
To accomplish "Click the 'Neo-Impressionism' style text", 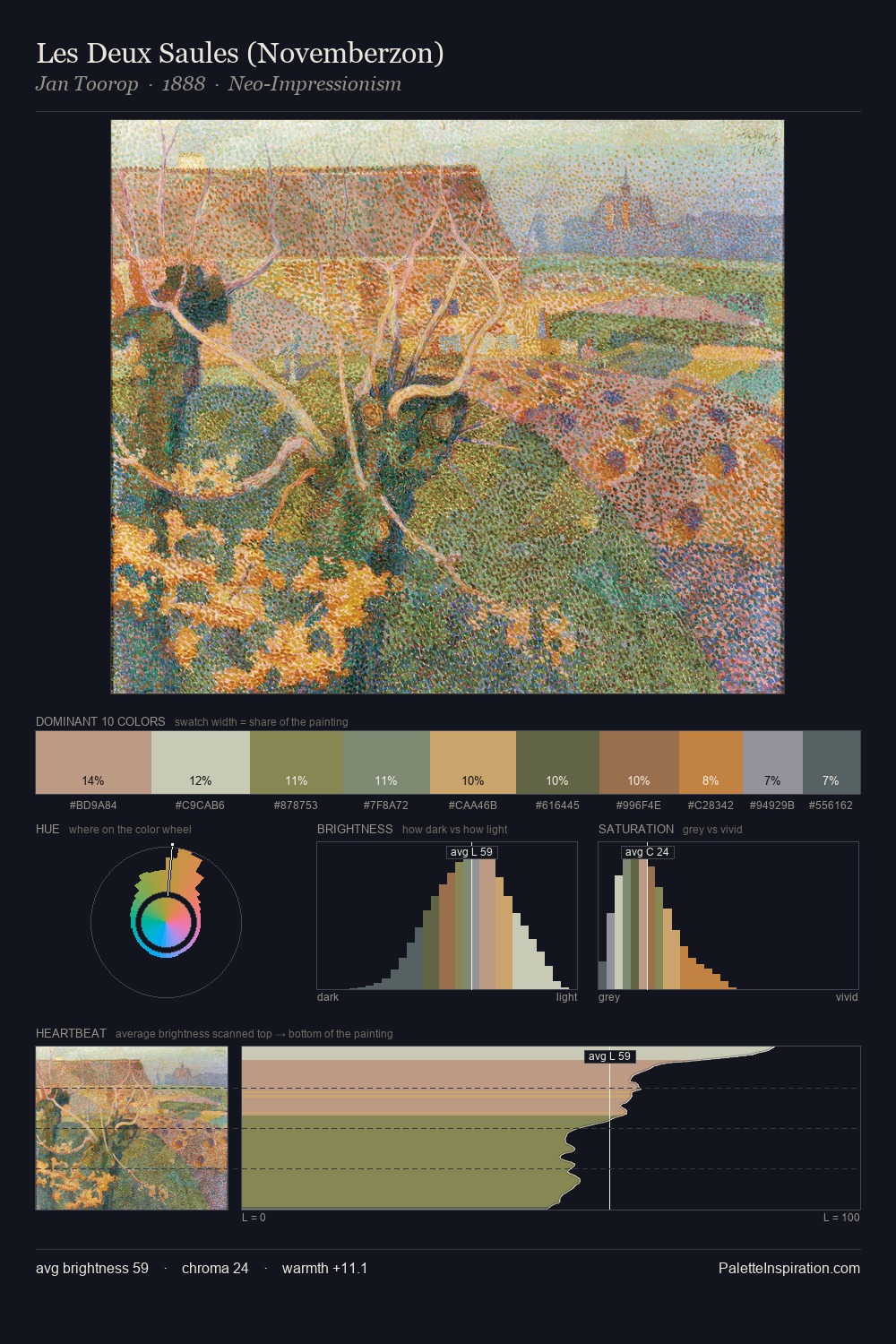I will [314, 84].
